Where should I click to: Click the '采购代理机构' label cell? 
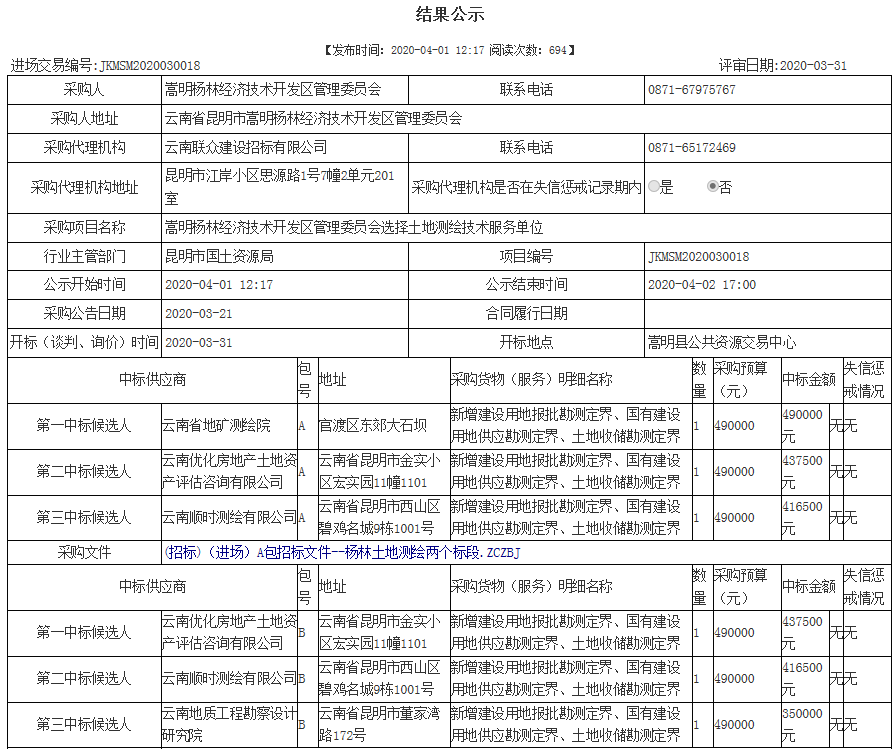(84, 148)
